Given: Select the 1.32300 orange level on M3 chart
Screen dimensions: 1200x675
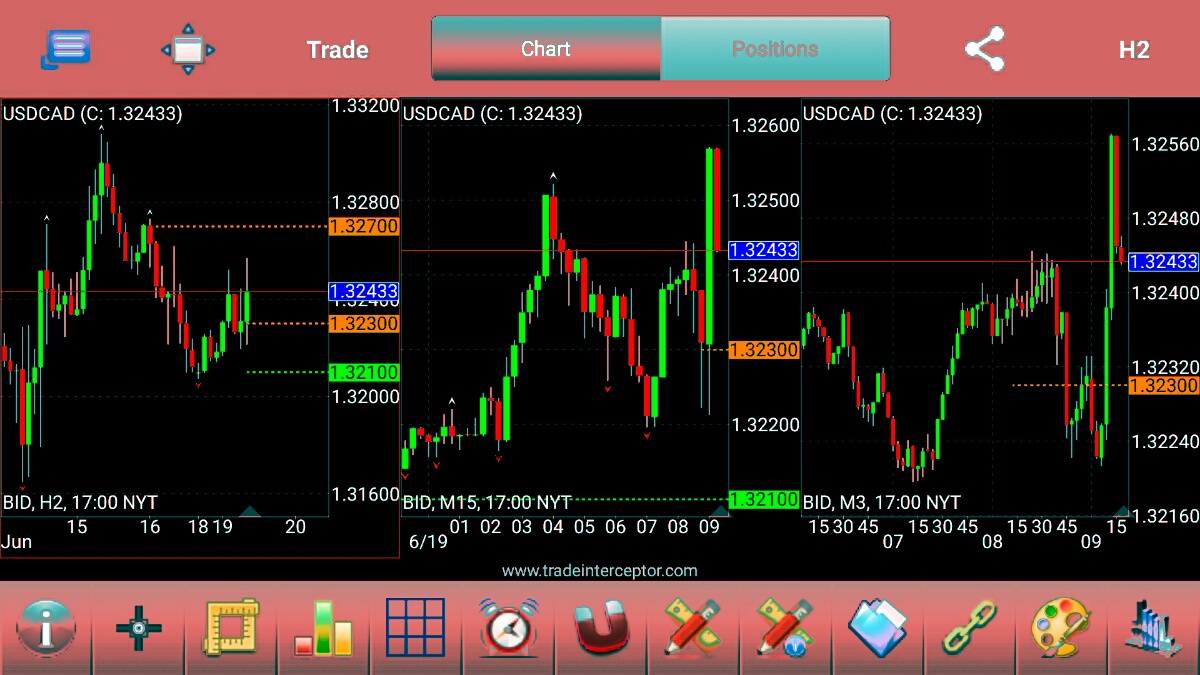Looking at the screenshot, I should point(1164,385).
